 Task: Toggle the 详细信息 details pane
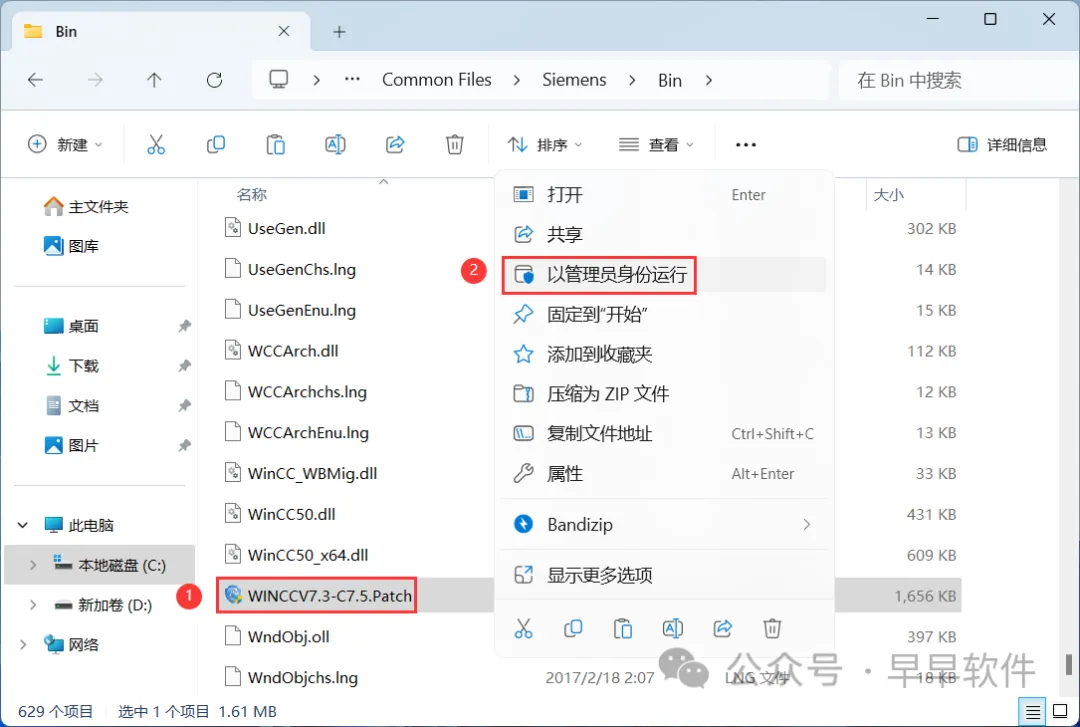(x=1002, y=145)
